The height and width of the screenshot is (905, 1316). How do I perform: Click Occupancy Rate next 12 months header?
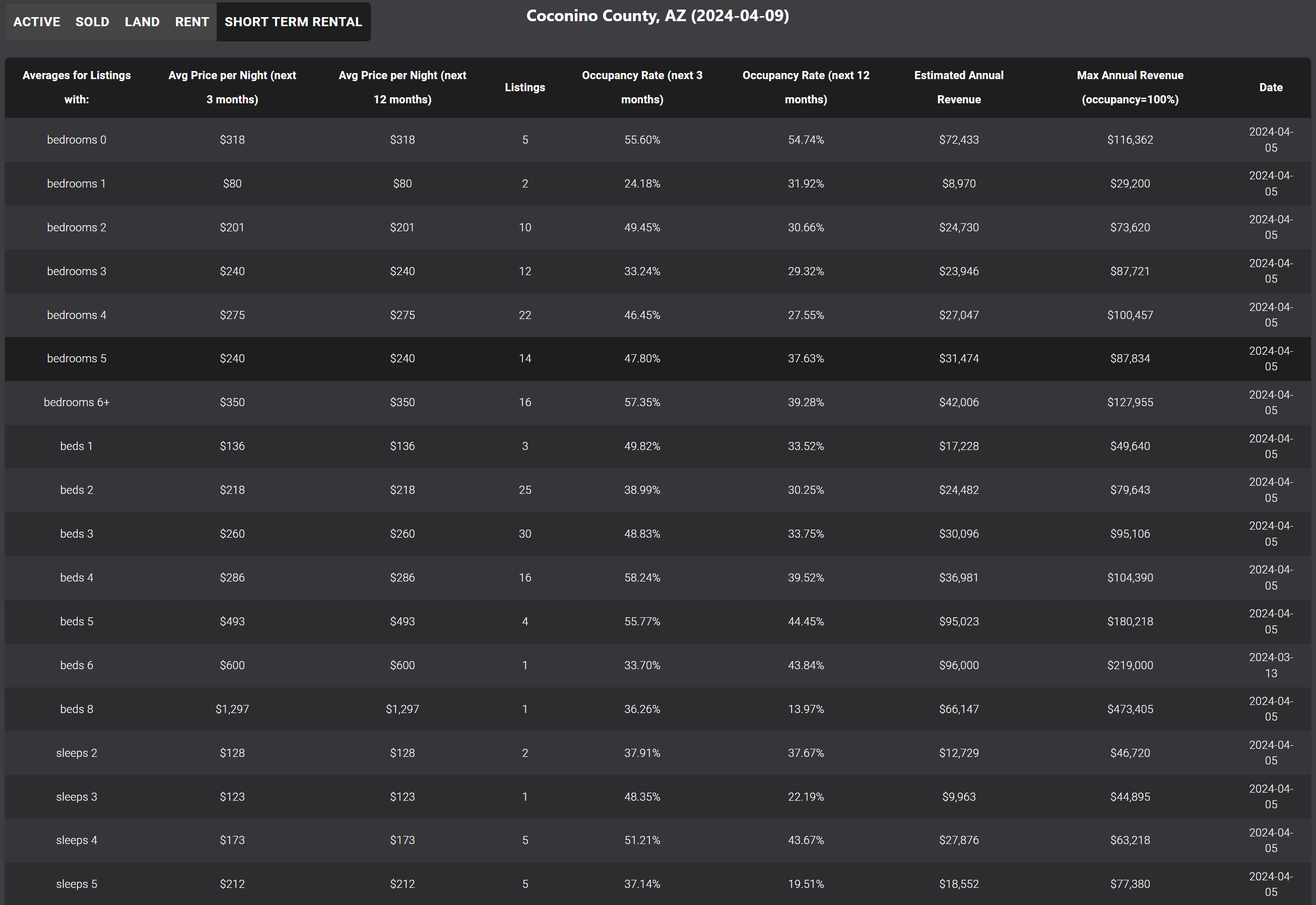click(x=806, y=87)
